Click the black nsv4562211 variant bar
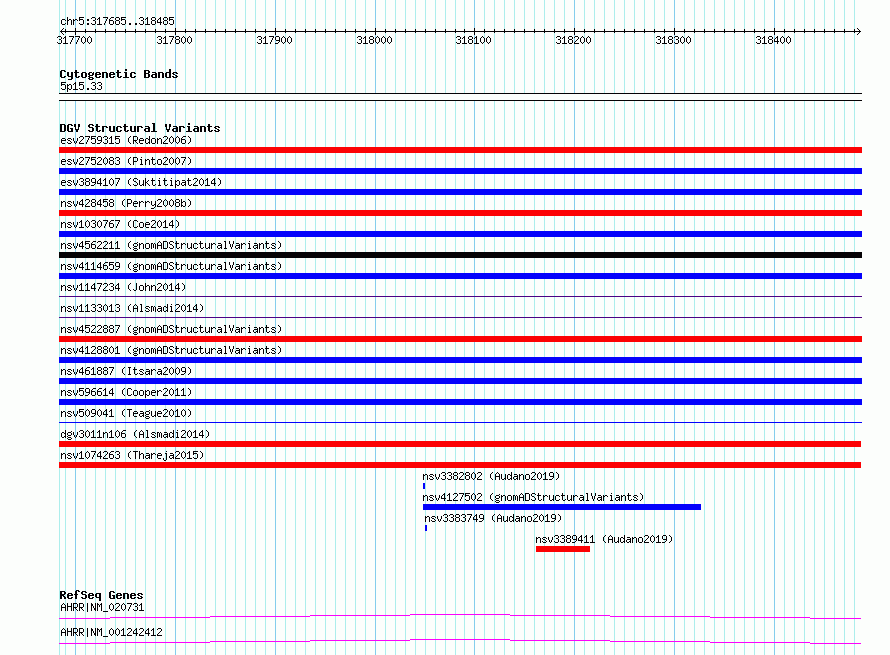This screenshot has width=890, height=655. point(460,255)
